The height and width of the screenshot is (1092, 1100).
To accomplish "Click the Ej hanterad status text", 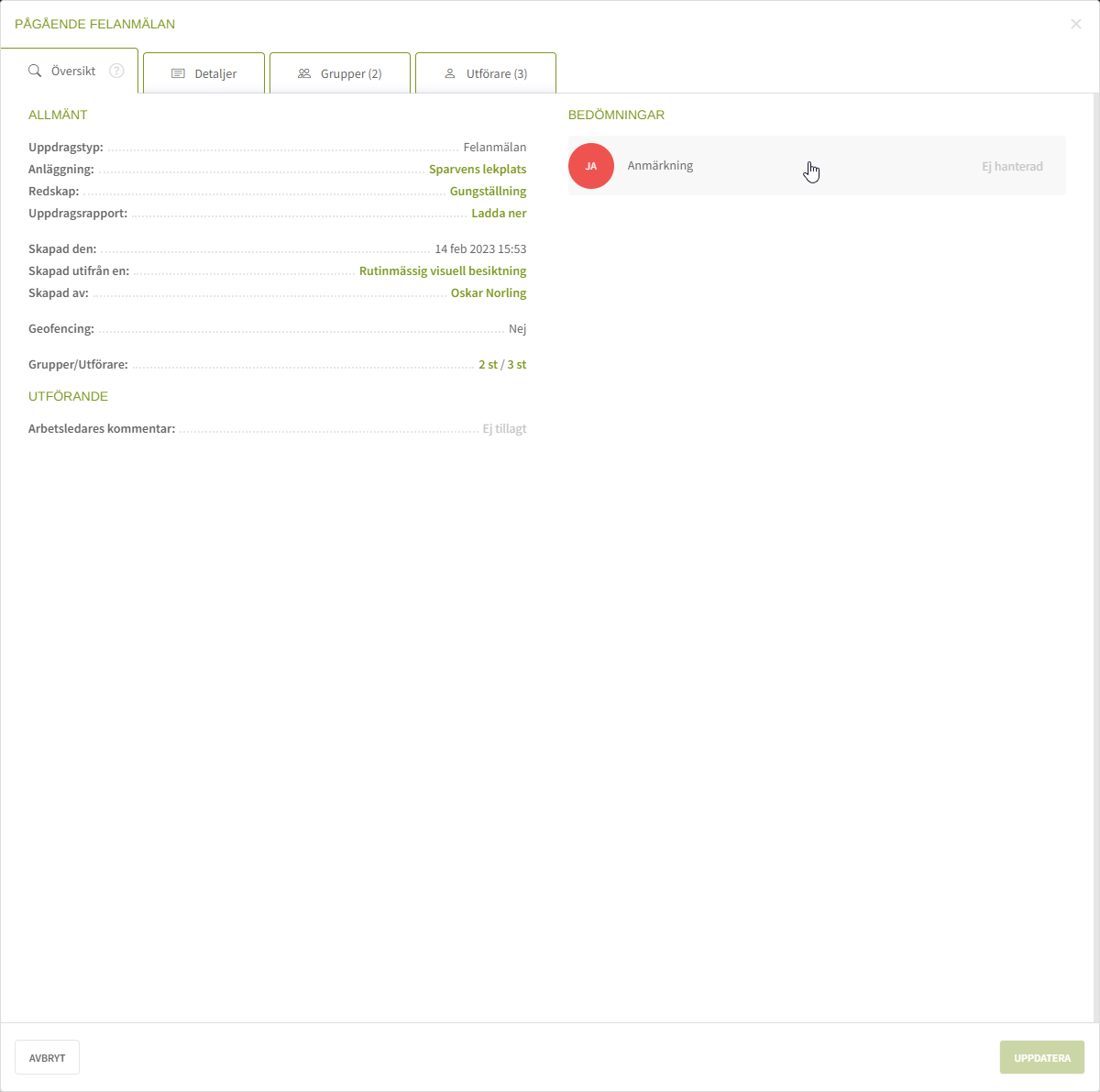I will [1012, 167].
